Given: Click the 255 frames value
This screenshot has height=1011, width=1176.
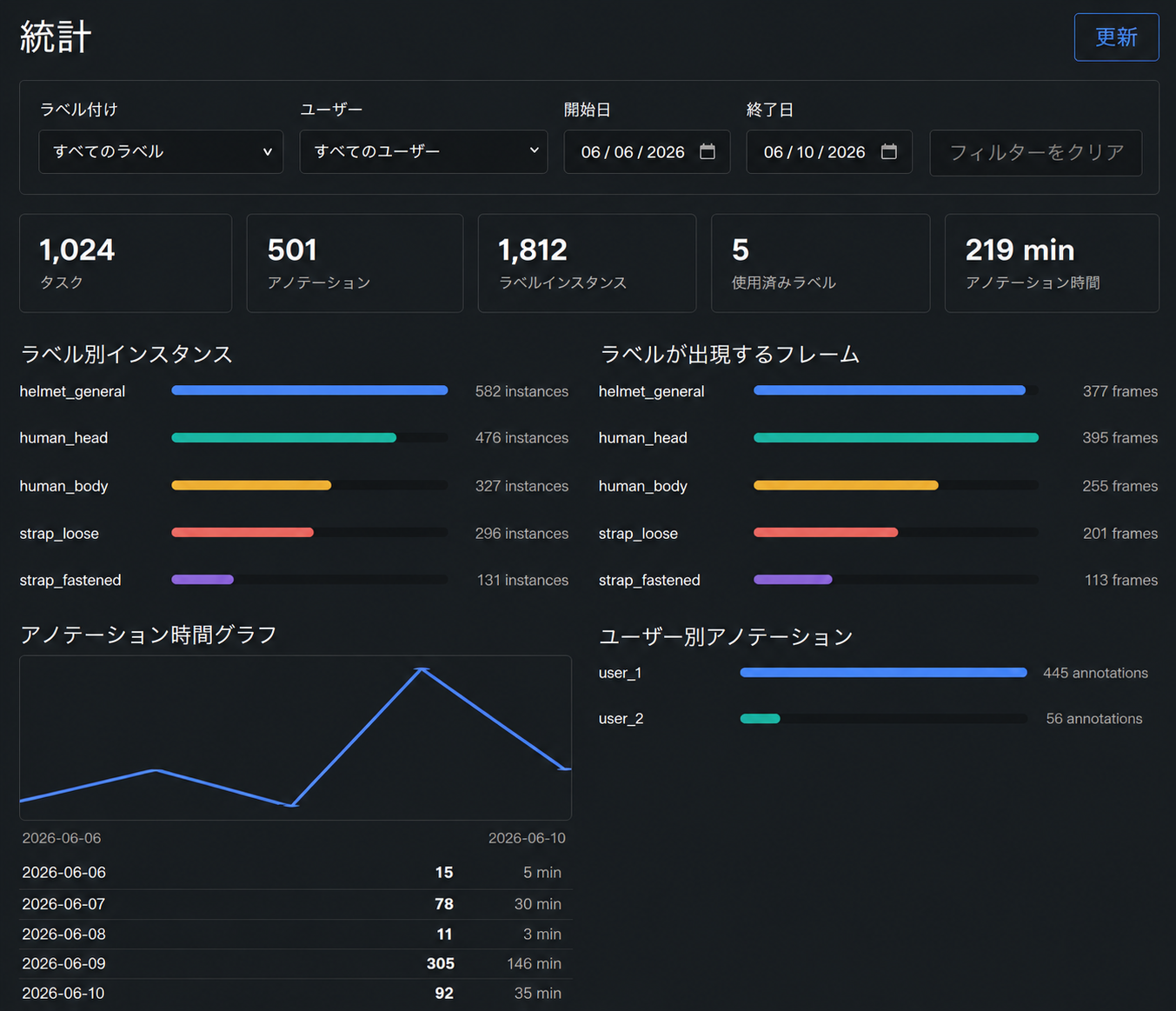Looking at the screenshot, I should 1120,486.
